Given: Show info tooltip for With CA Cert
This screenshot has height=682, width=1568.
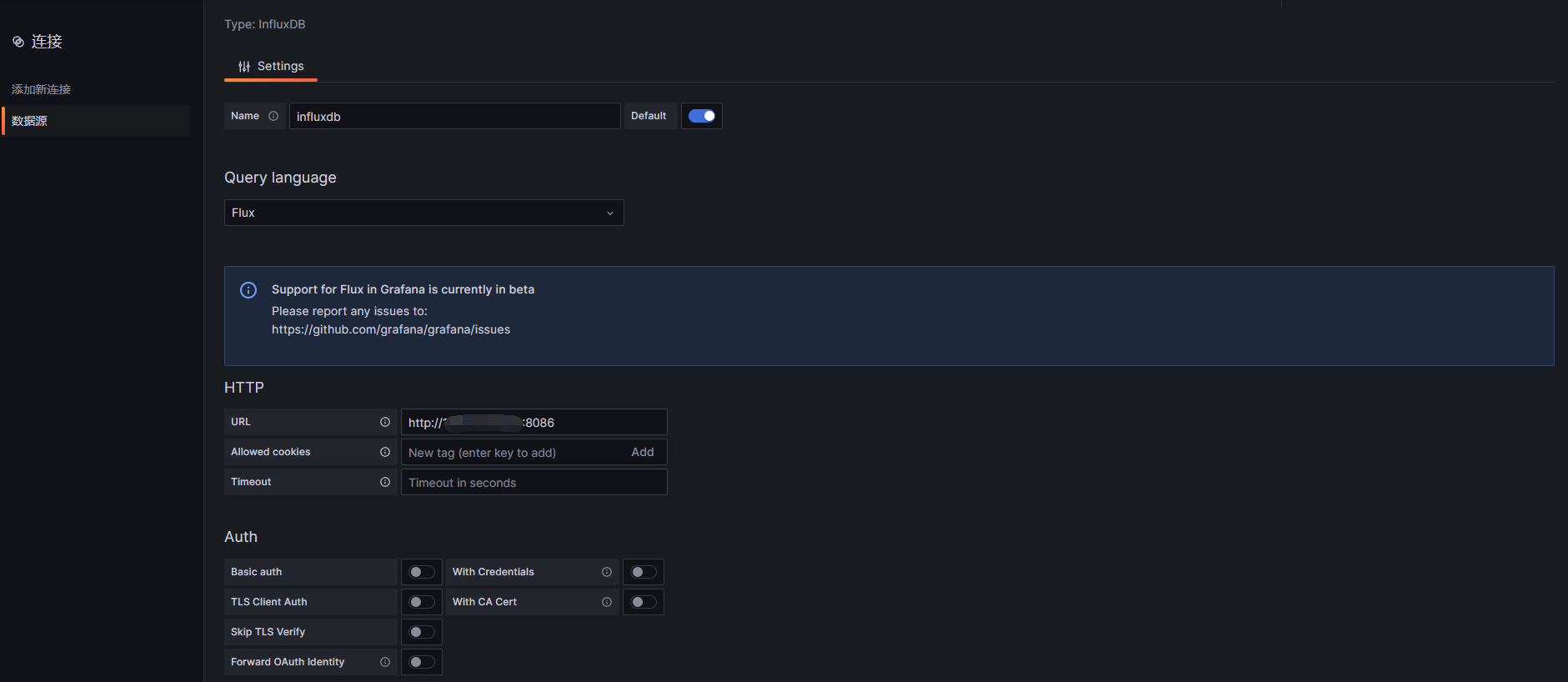Looking at the screenshot, I should pyautogui.click(x=607, y=602).
